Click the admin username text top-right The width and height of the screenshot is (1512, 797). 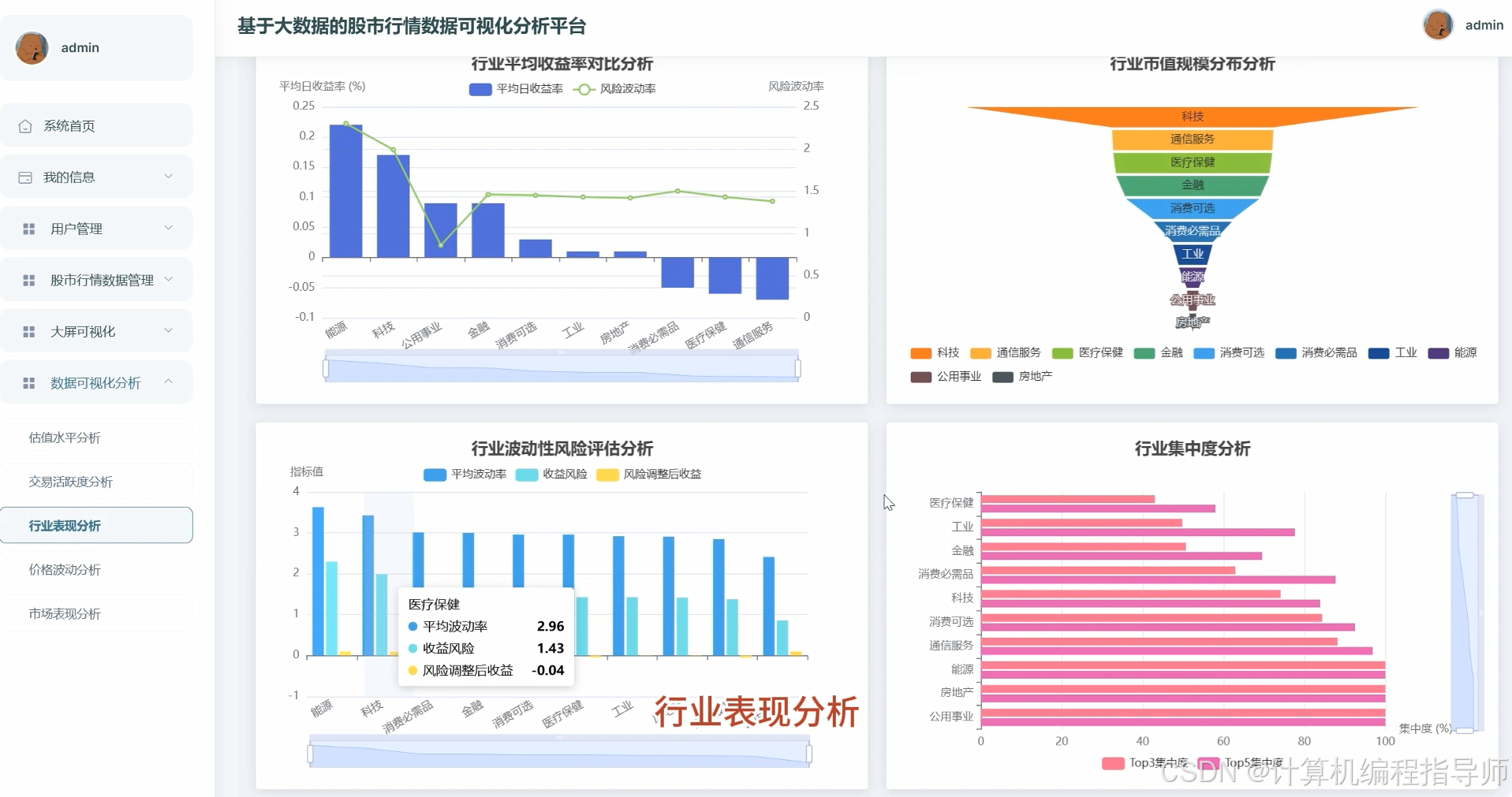click(1484, 24)
